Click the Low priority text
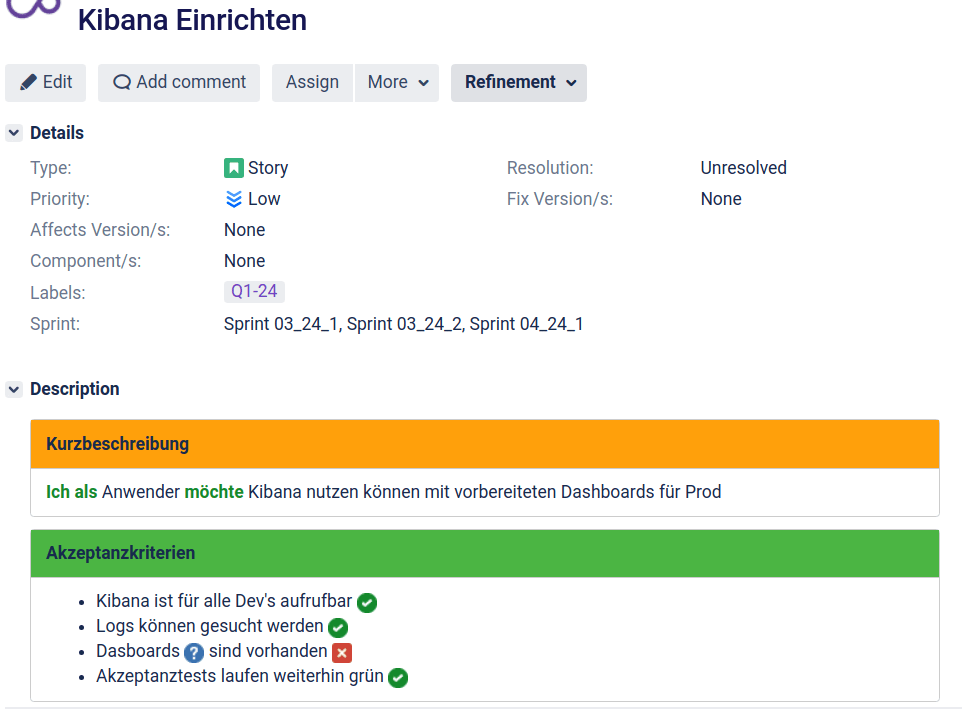 [x=264, y=199]
